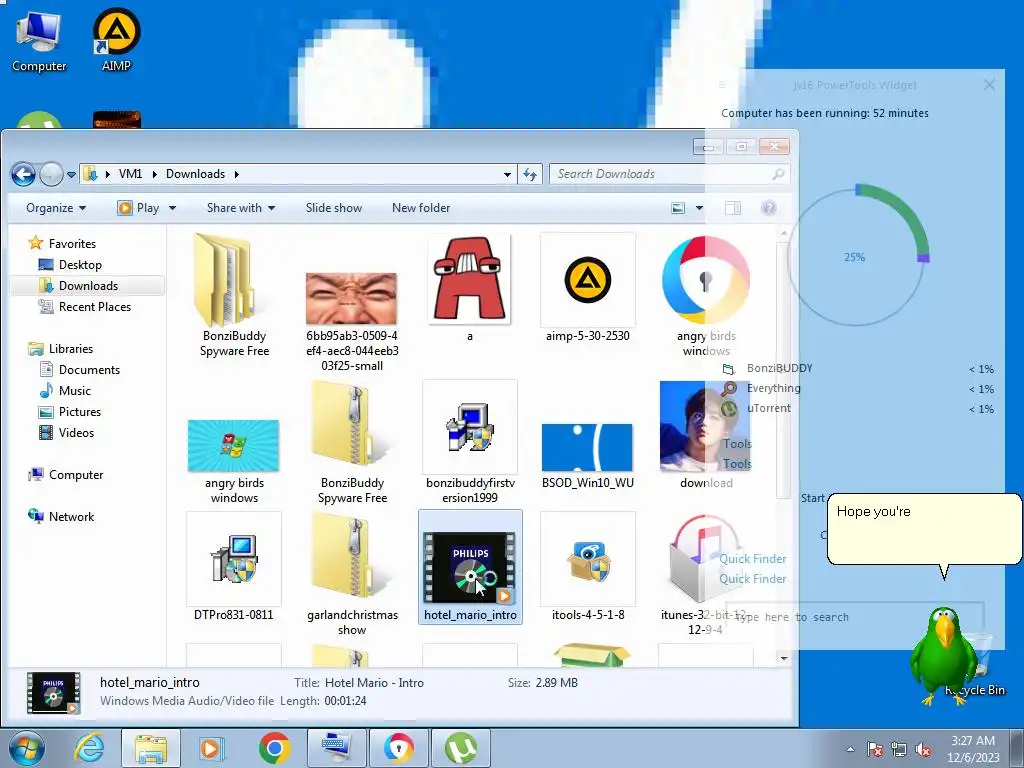Expand the arrow after the VM1 breadcrumb
Viewport: 1024px width, 768px height.
point(155,174)
